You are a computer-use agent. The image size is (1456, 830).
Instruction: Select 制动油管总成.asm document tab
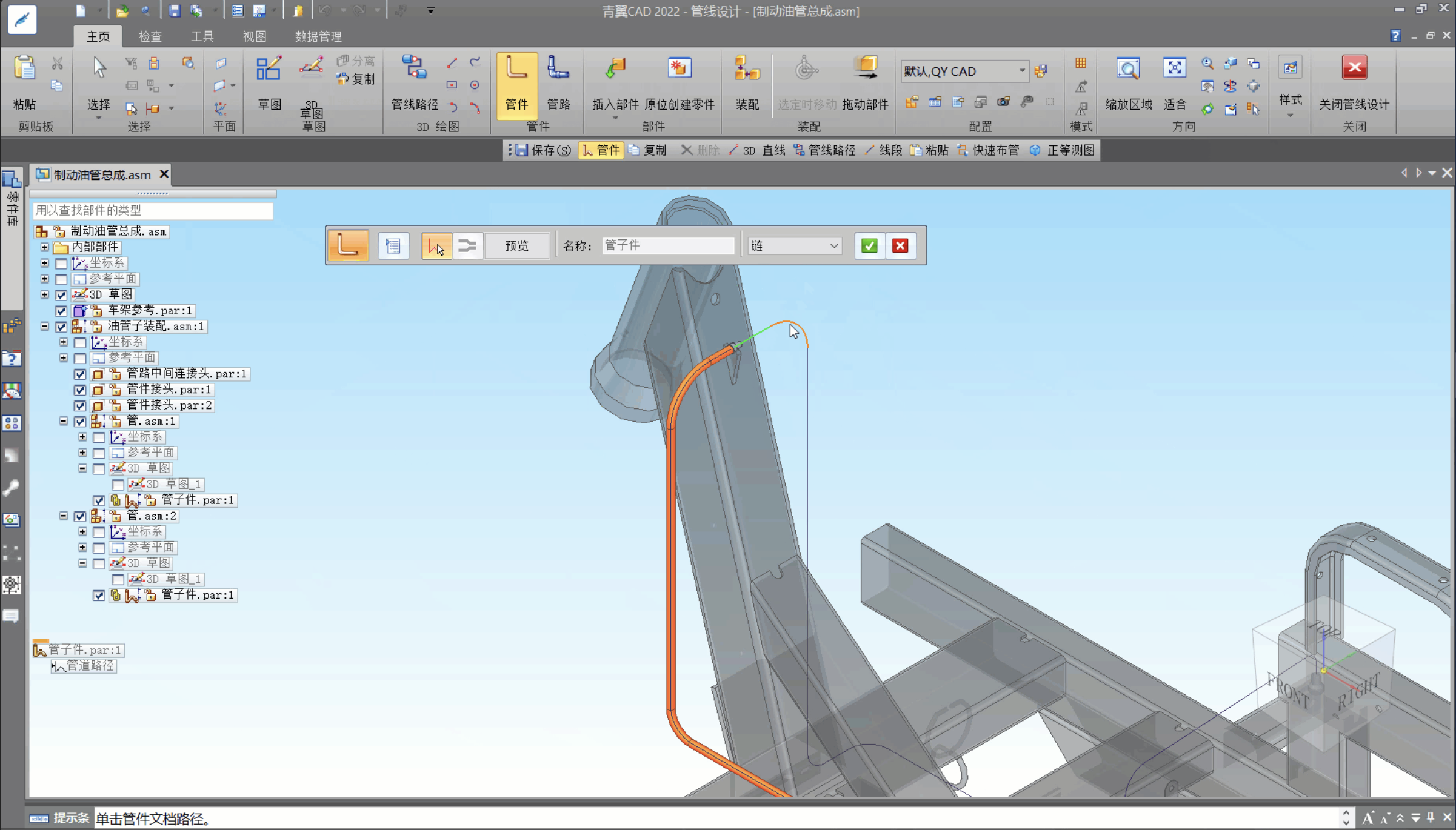click(x=102, y=174)
